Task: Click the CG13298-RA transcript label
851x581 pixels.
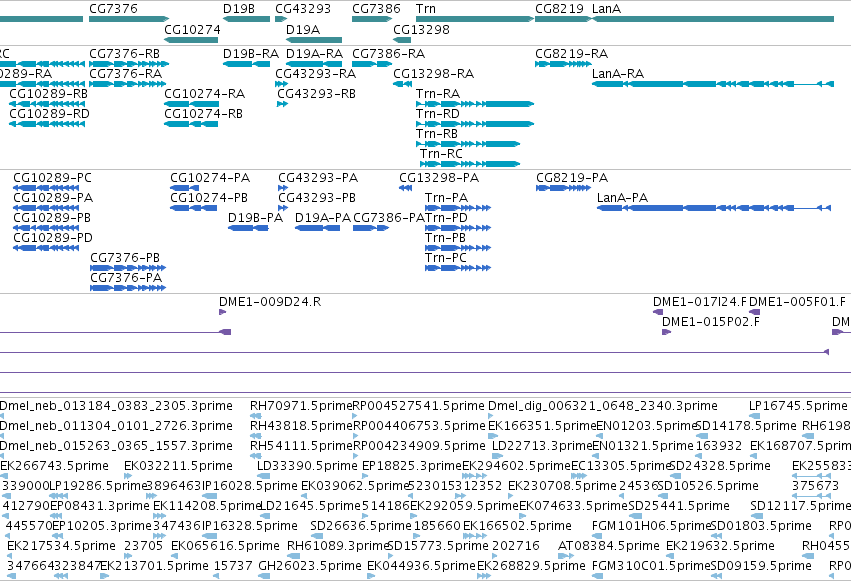Action: 434,73
